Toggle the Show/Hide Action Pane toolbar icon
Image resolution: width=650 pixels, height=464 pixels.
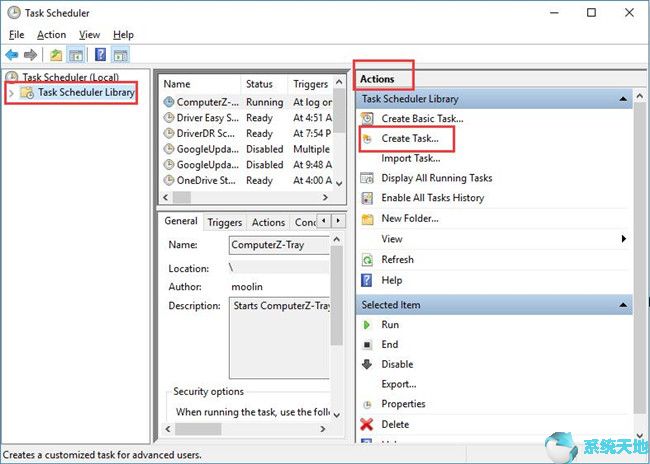click(x=121, y=55)
